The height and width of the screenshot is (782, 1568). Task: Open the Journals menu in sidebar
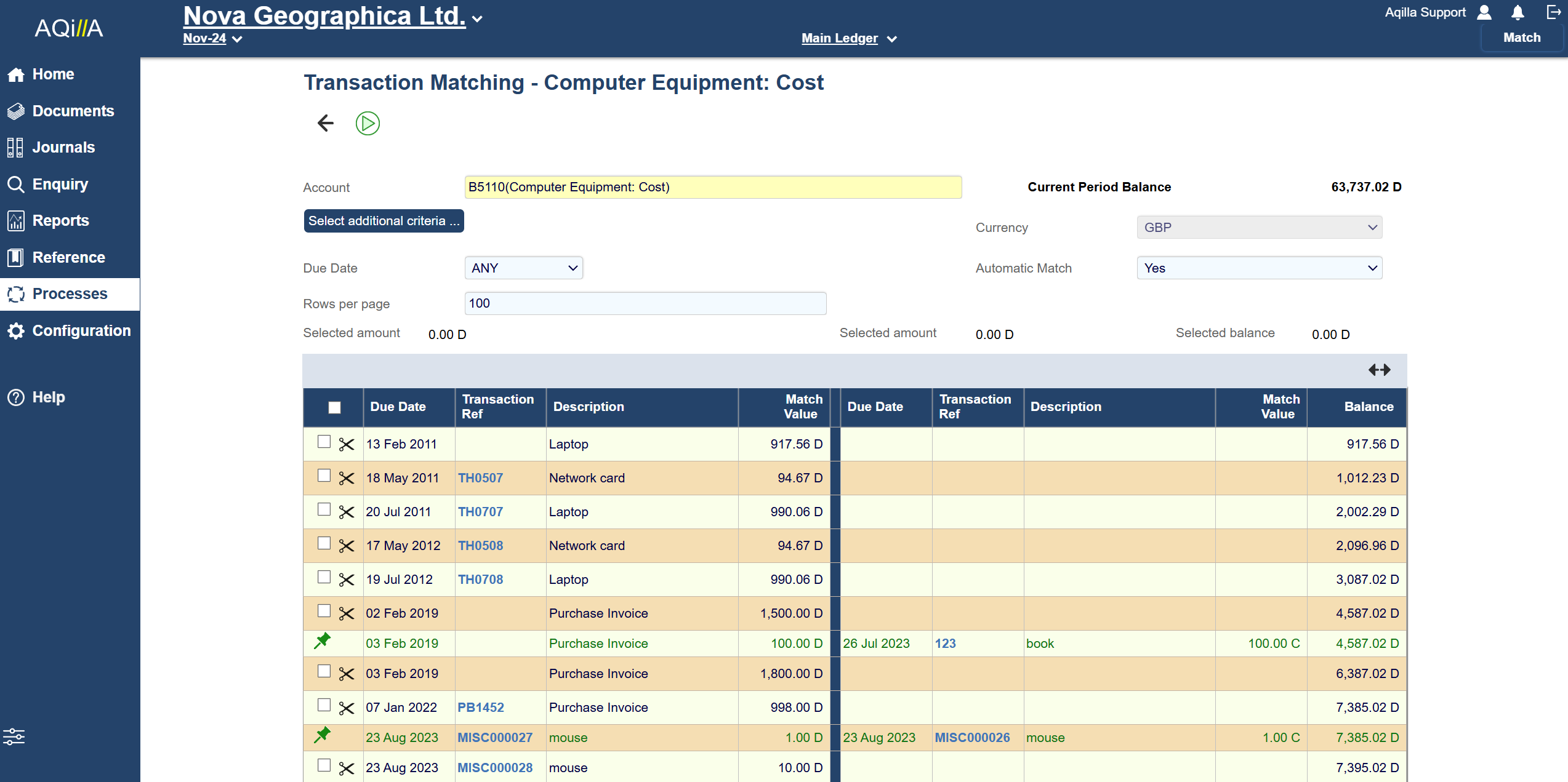point(63,148)
